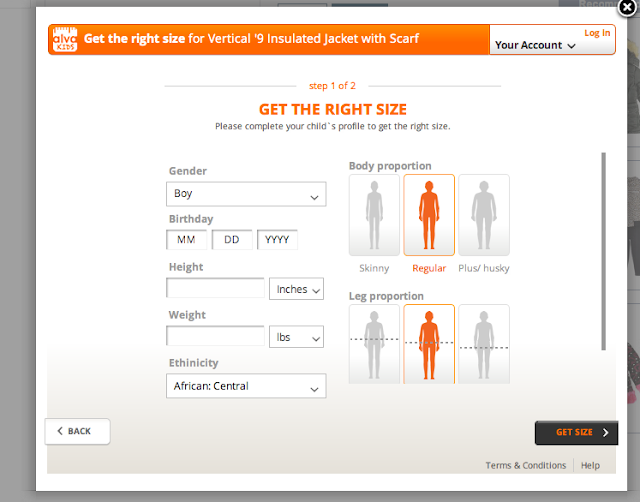Click the Regular label text

coord(429,269)
